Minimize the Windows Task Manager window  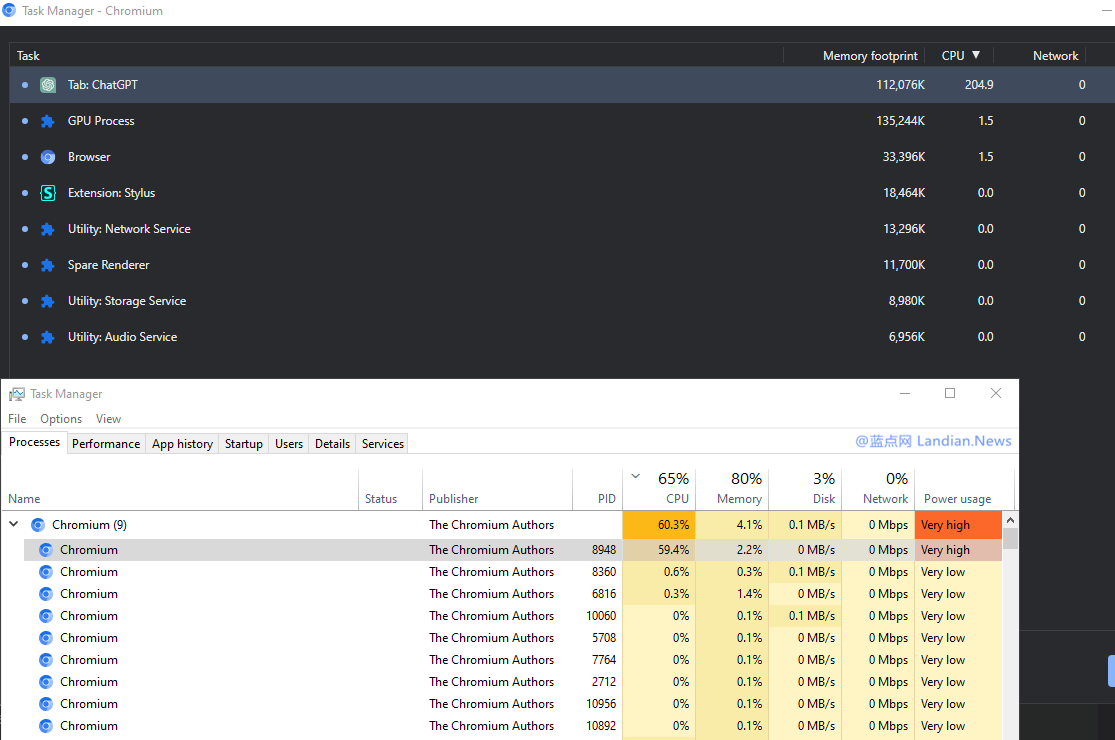tap(905, 393)
